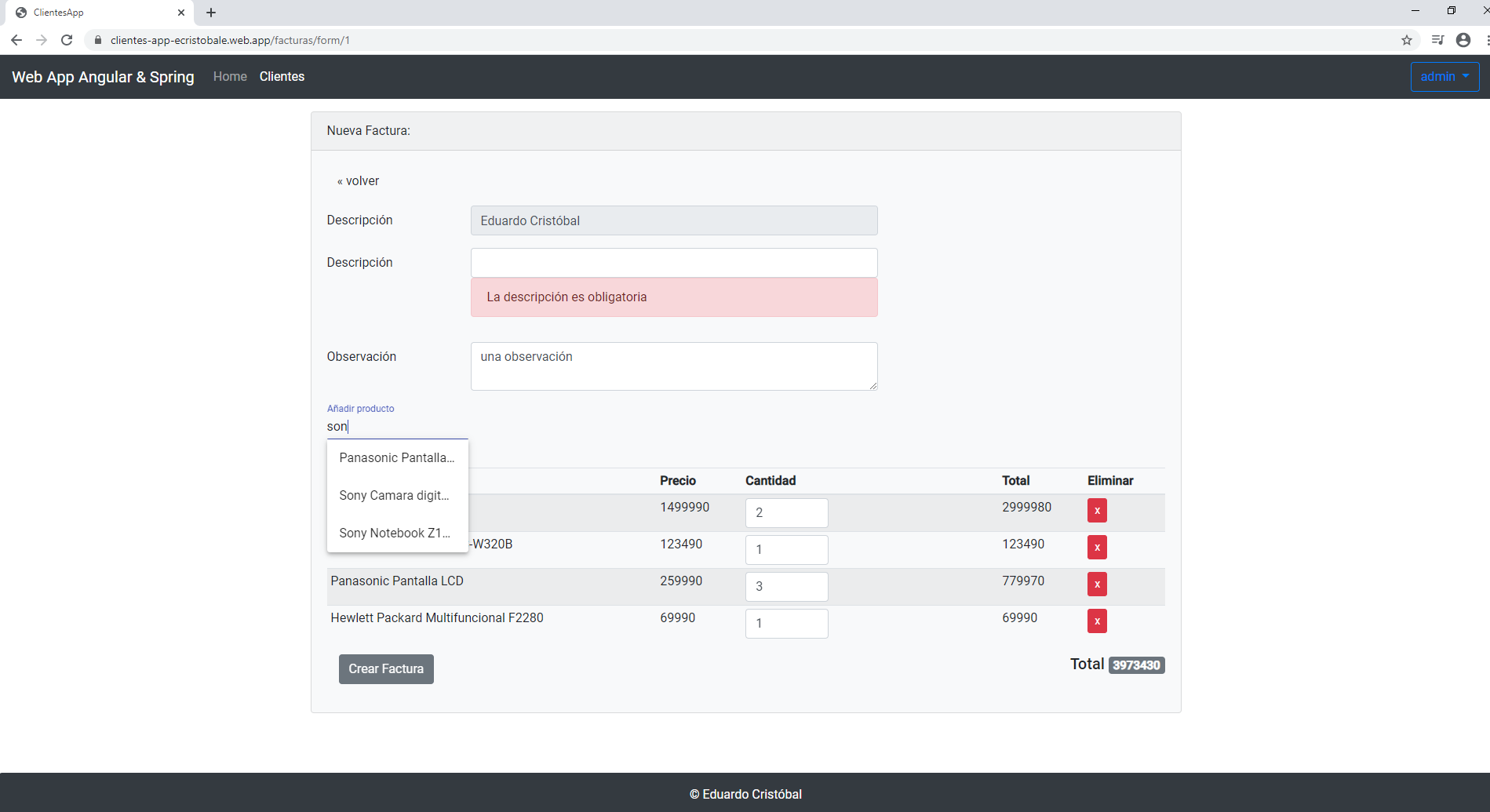This screenshot has height=812, width=1490.
Task: Pick Panasonic Pantalla from autocomplete list
Action: coord(396,458)
